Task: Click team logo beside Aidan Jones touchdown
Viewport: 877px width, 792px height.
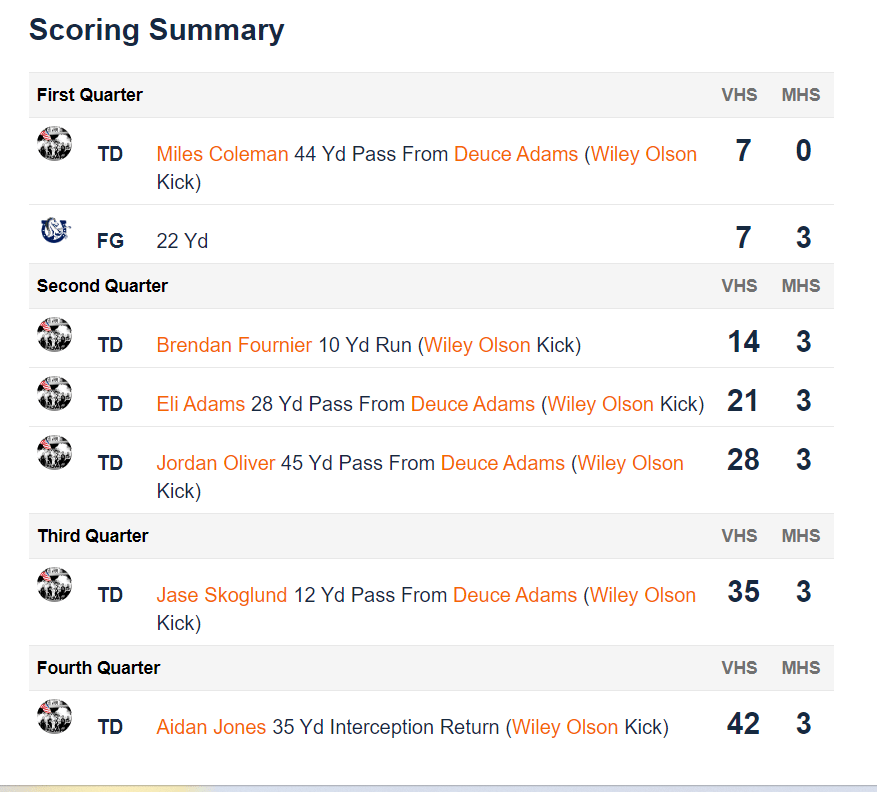Action: click(54, 717)
